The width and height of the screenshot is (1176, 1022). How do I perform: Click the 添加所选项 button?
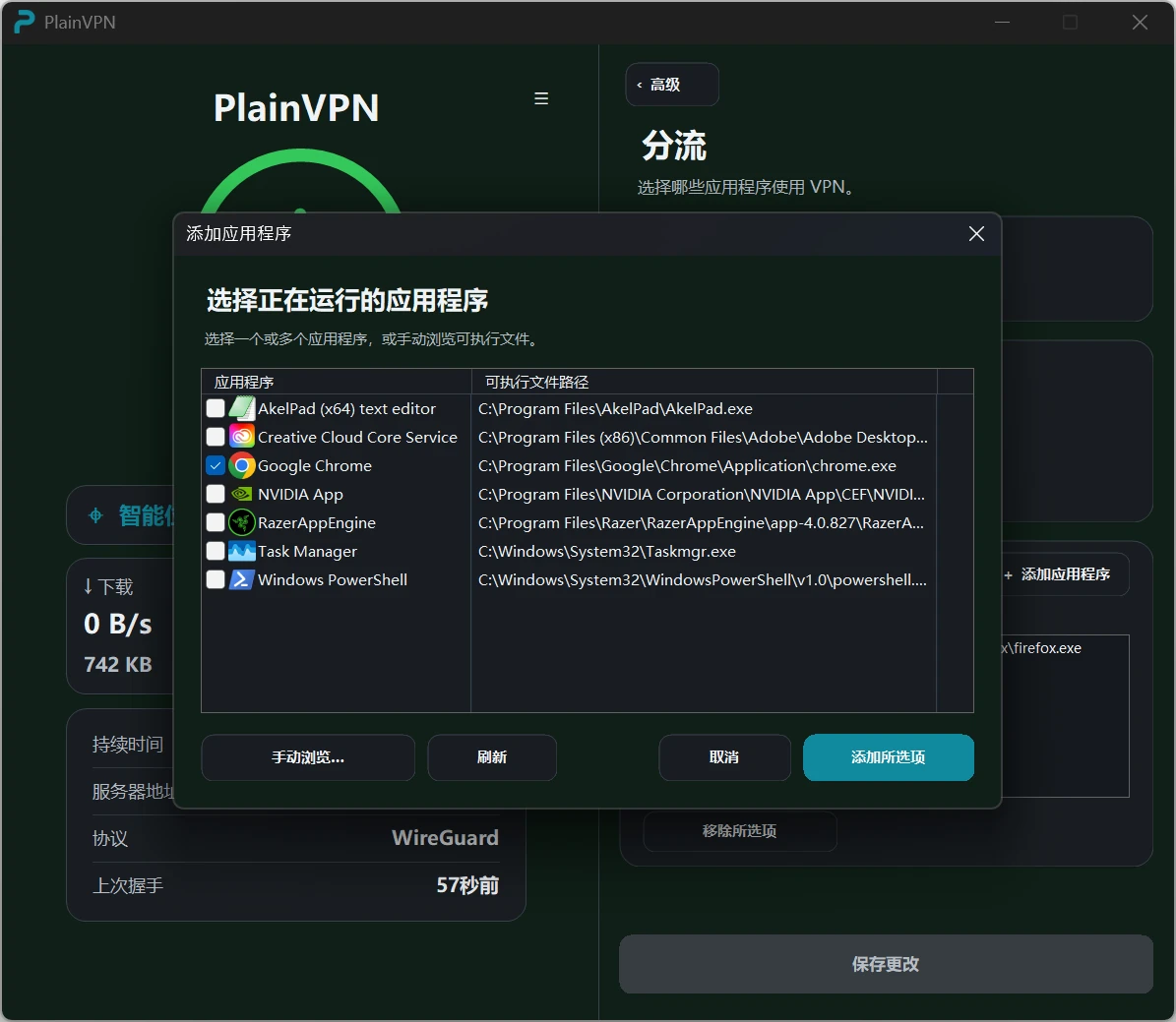coord(888,757)
